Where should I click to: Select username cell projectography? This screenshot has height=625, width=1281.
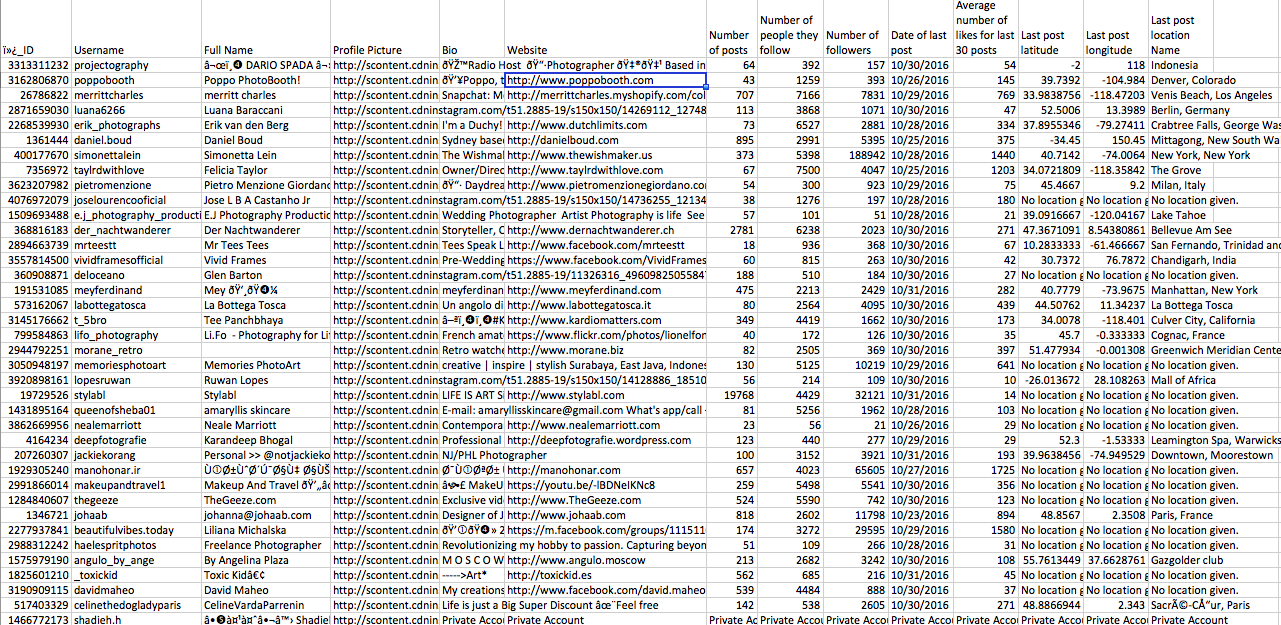click(x=135, y=65)
